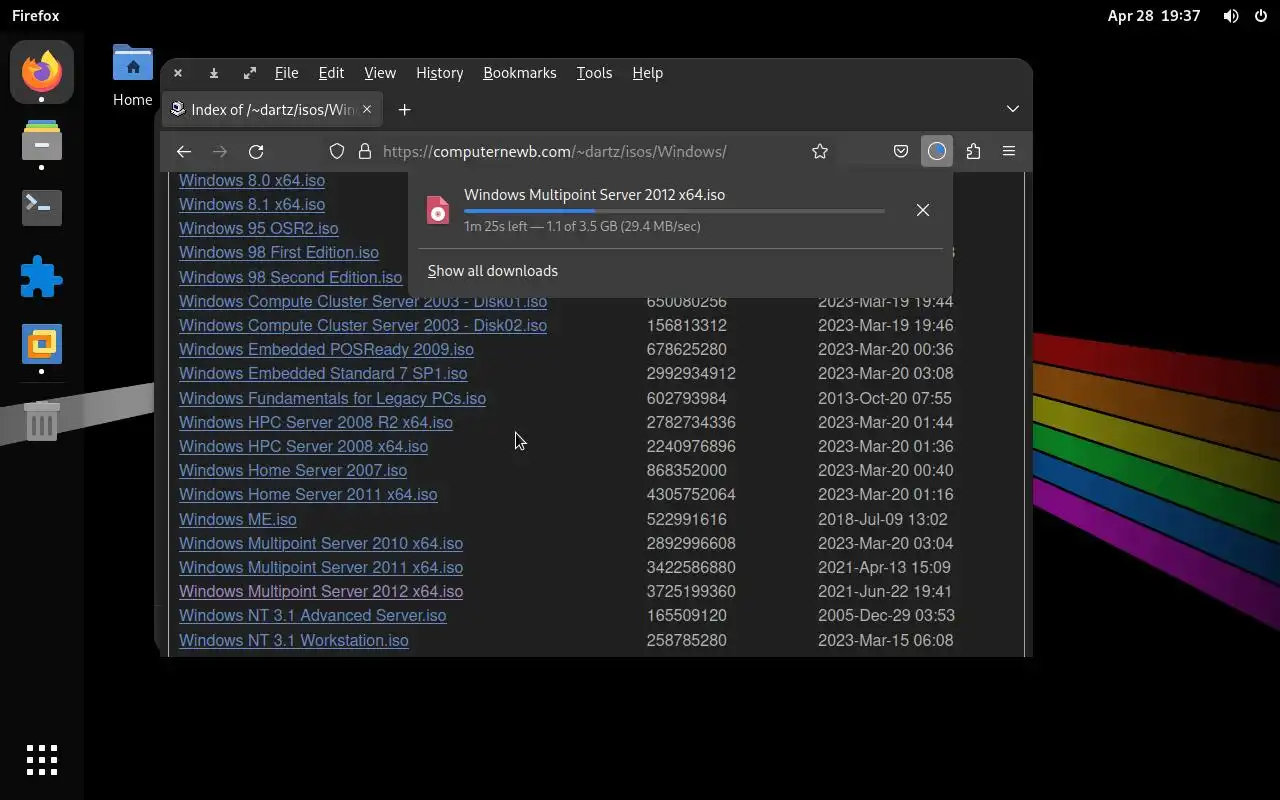1280x800 pixels.
Task: Download Windows NT 3.1 Advanced Server.iso
Action: pyautogui.click(x=313, y=615)
